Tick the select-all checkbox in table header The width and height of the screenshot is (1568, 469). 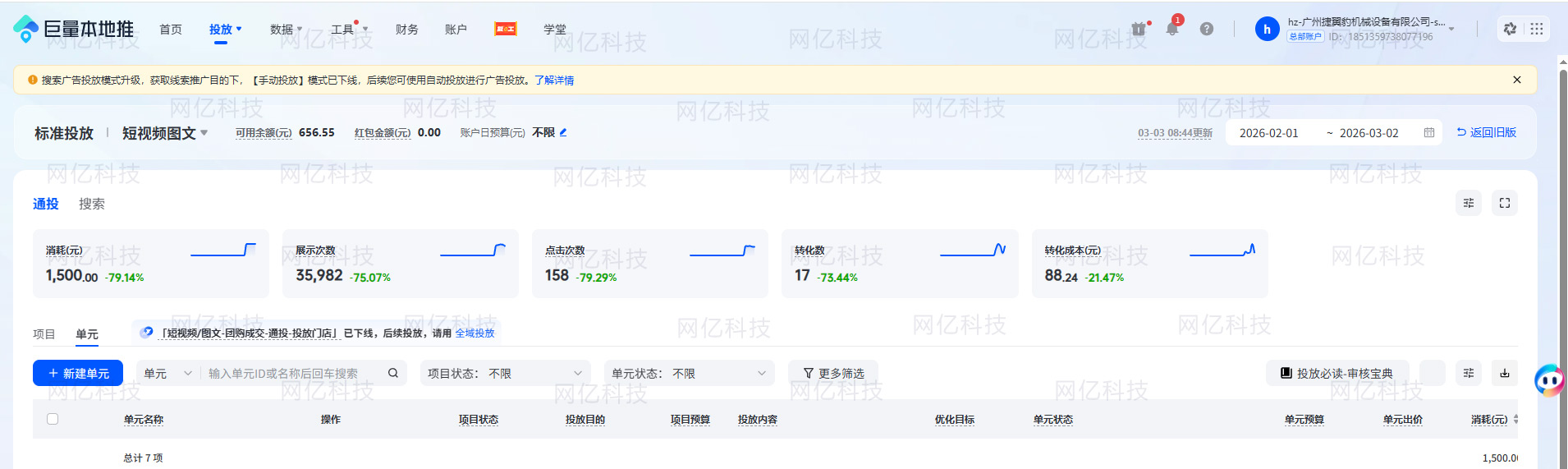(x=53, y=419)
